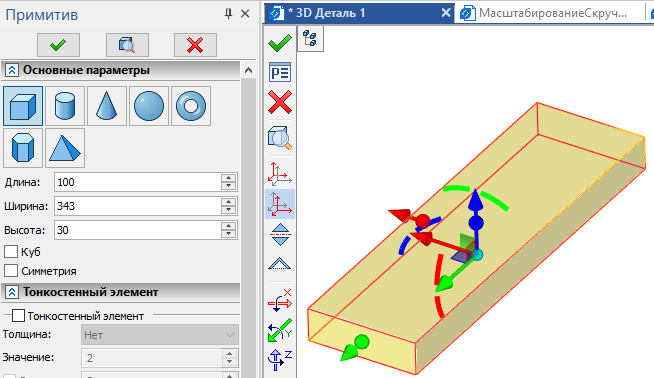This screenshot has width=654, height=378.
Task: Cancel primitive with red X button
Action: [195, 45]
